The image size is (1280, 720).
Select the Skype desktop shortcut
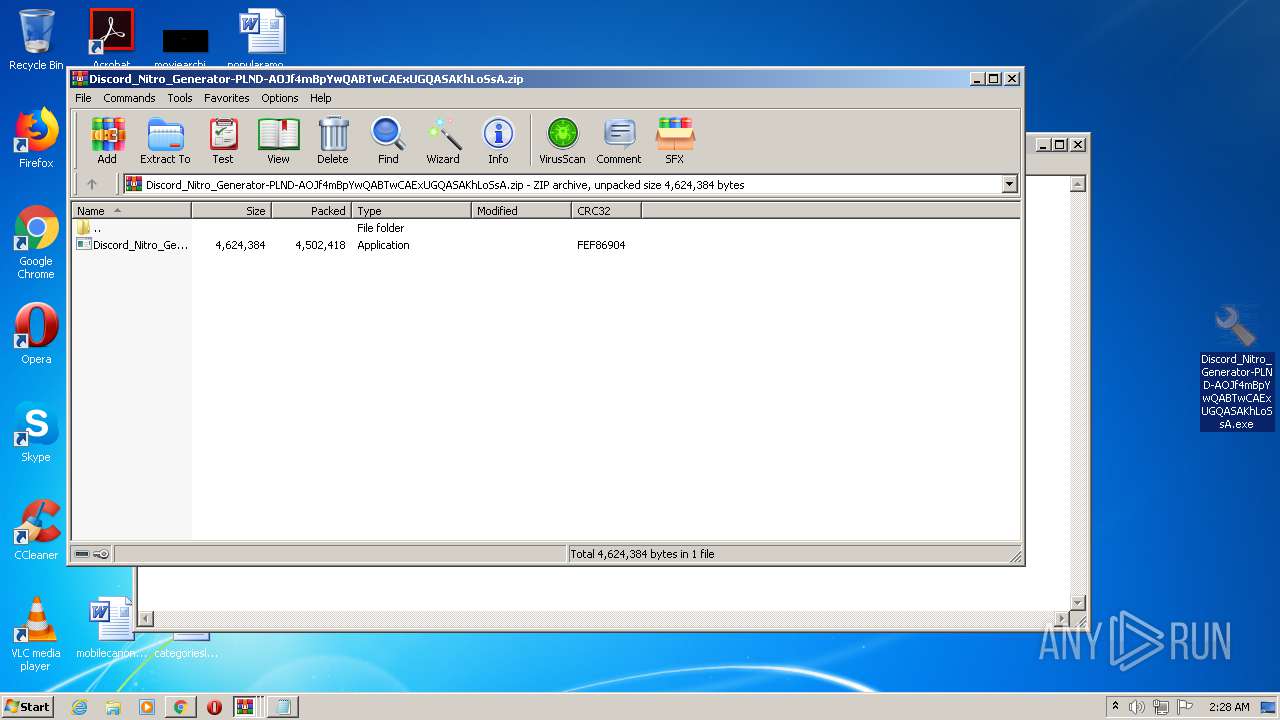(36, 432)
